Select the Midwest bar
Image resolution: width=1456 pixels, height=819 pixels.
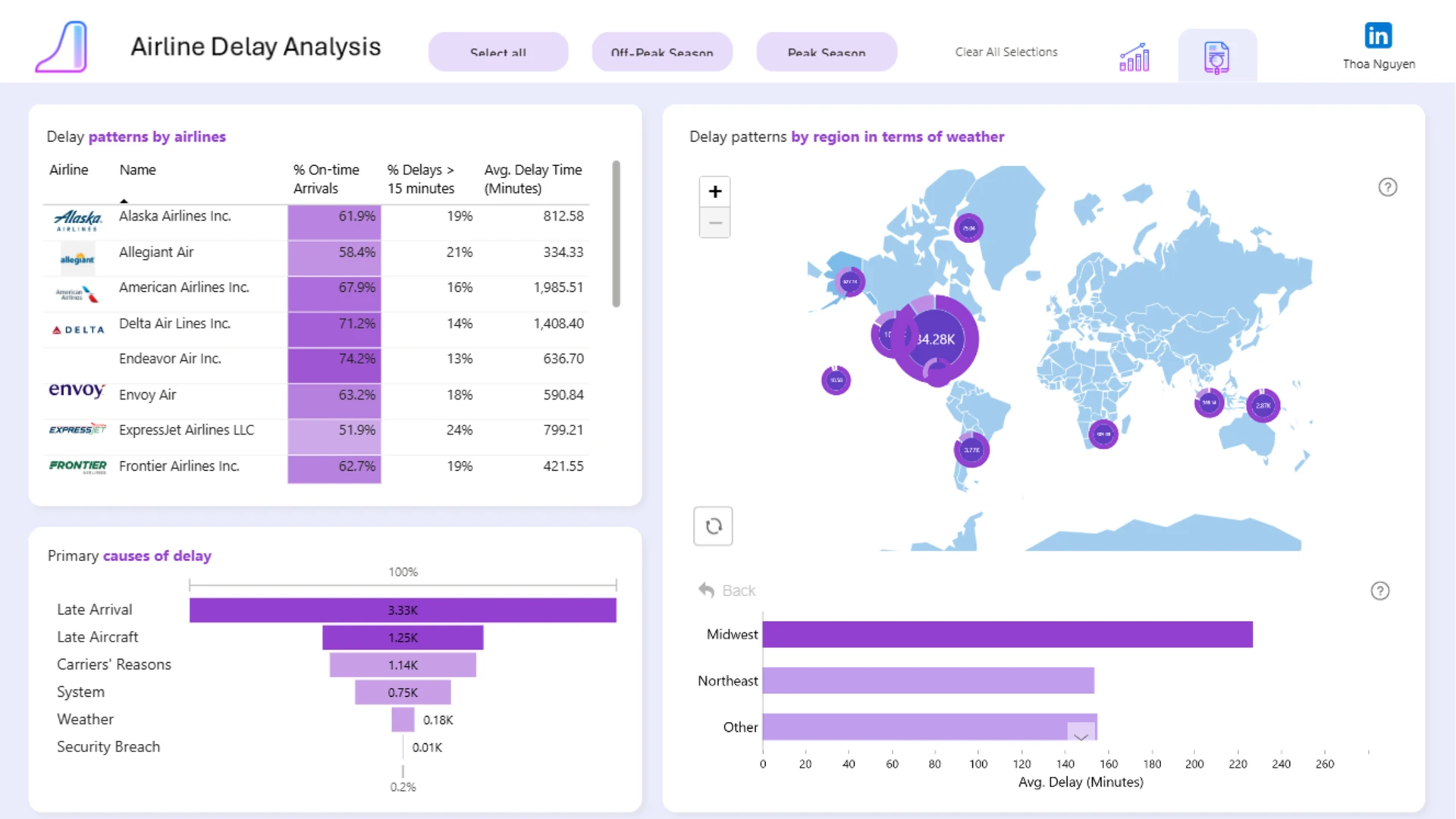pos(1007,634)
